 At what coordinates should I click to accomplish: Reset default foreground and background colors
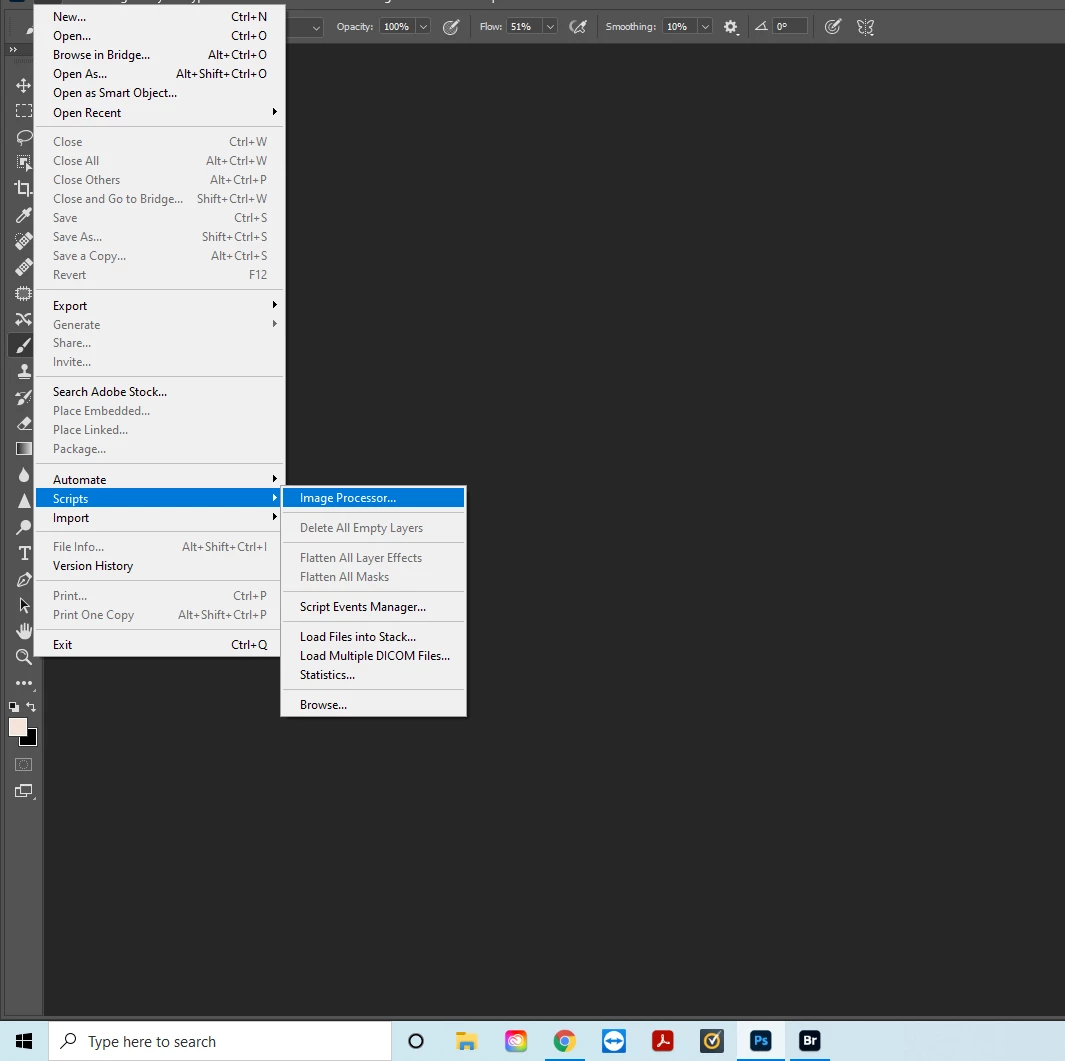pyautogui.click(x=14, y=706)
